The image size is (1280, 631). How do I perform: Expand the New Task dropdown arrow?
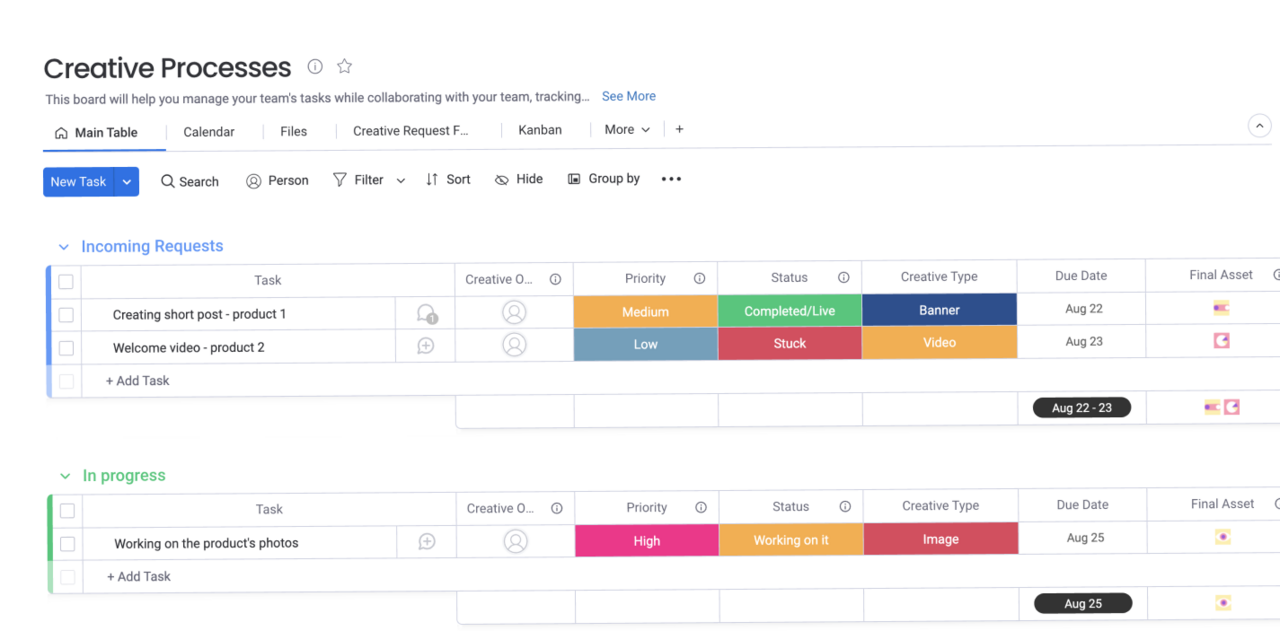tap(127, 182)
